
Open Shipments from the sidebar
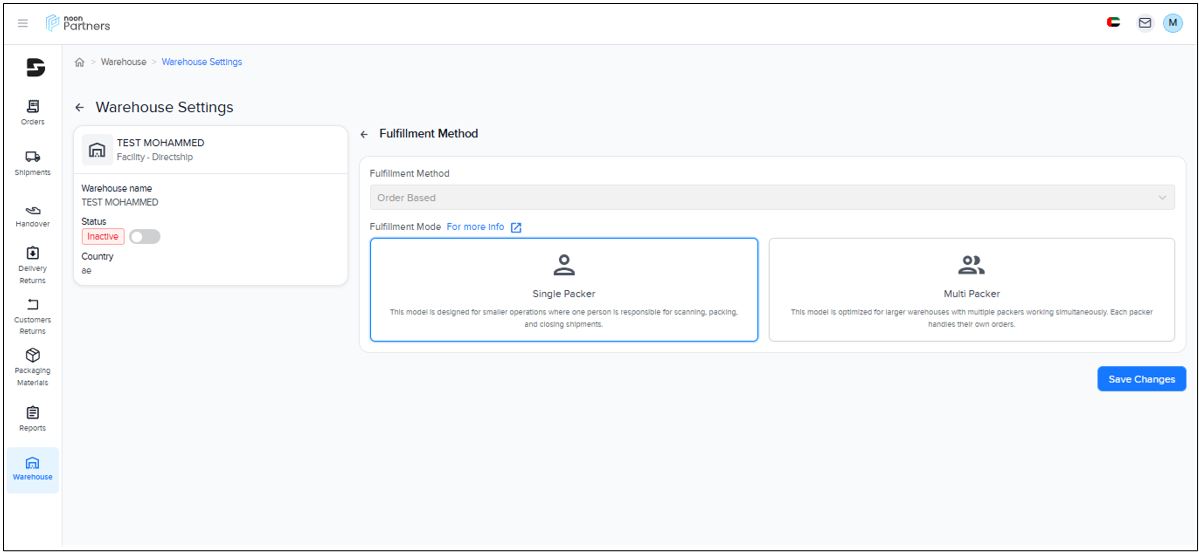[33, 163]
